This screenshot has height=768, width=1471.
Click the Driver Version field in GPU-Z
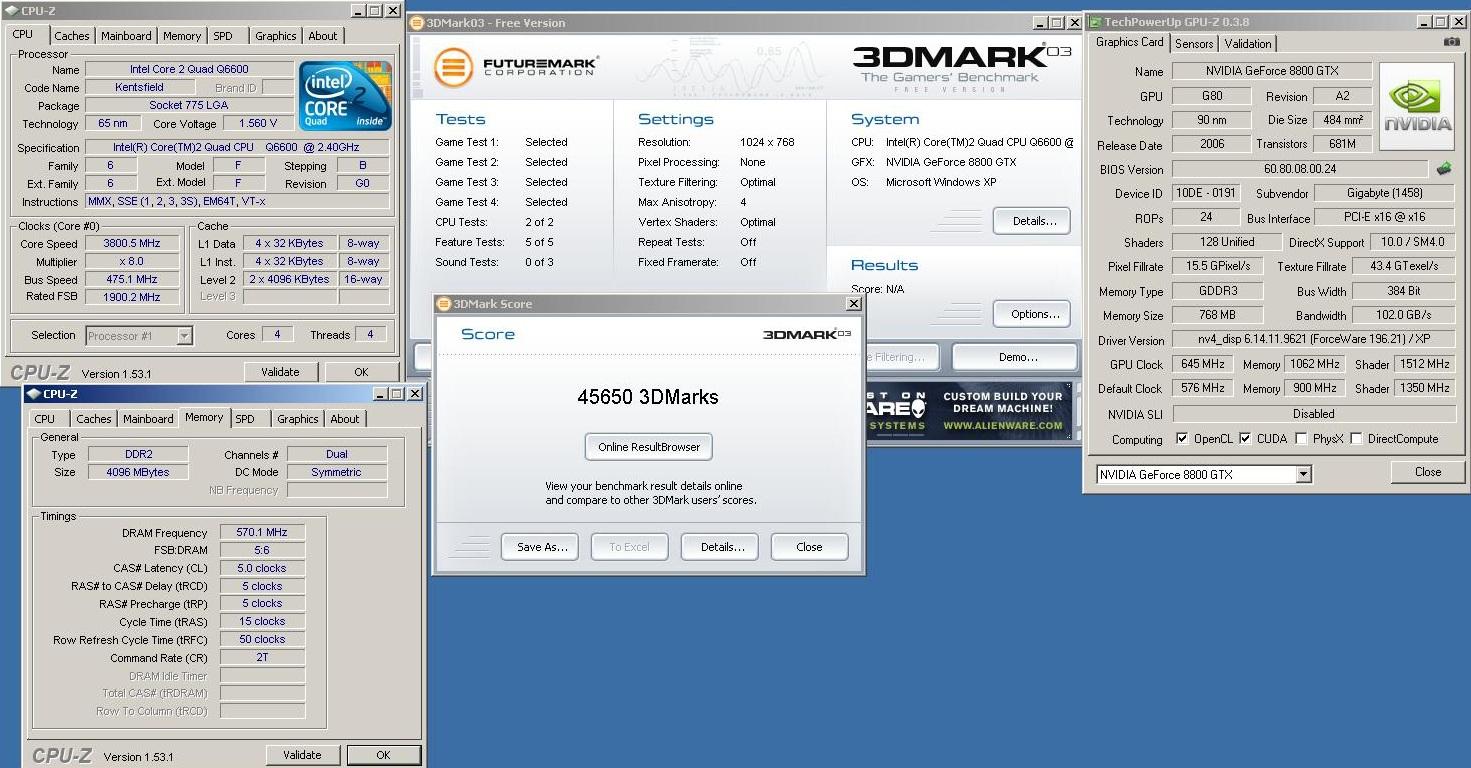(x=1313, y=340)
